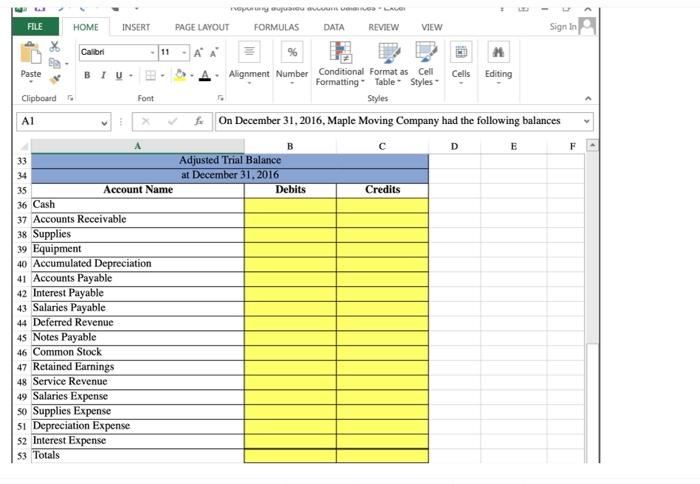Image resolution: width=700 pixels, height=484 pixels.
Task: Open the Cells group button
Action: 461,63
